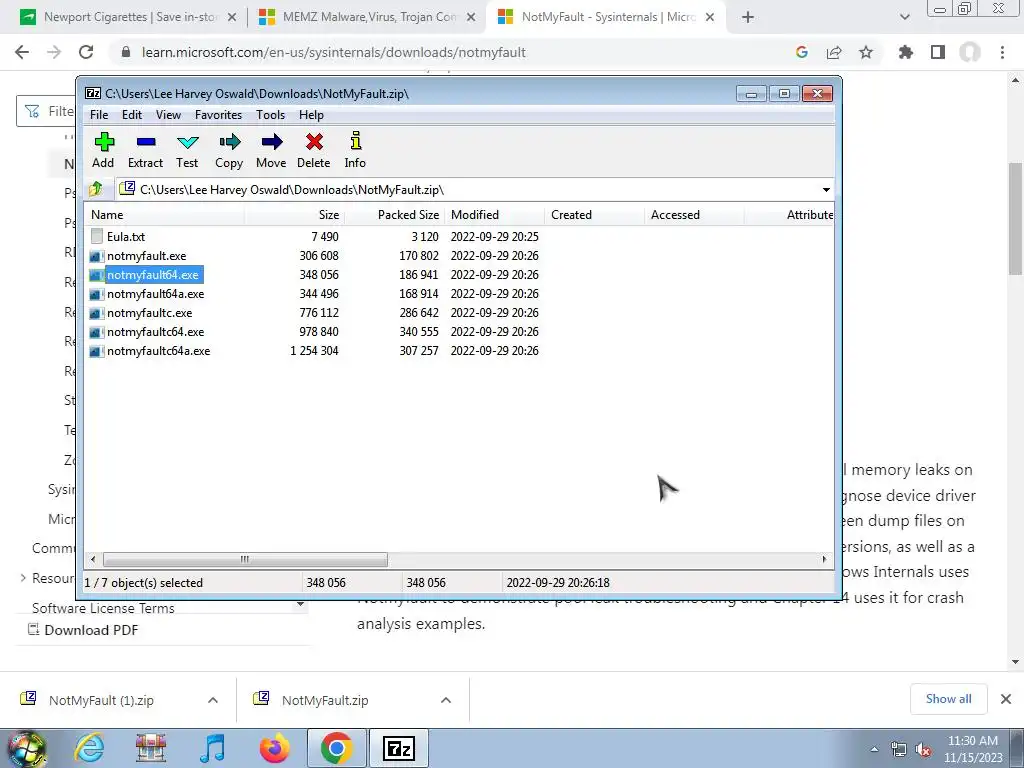
Task: Go up one folder level in 7-Zip
Action: (x=97, y=189)
